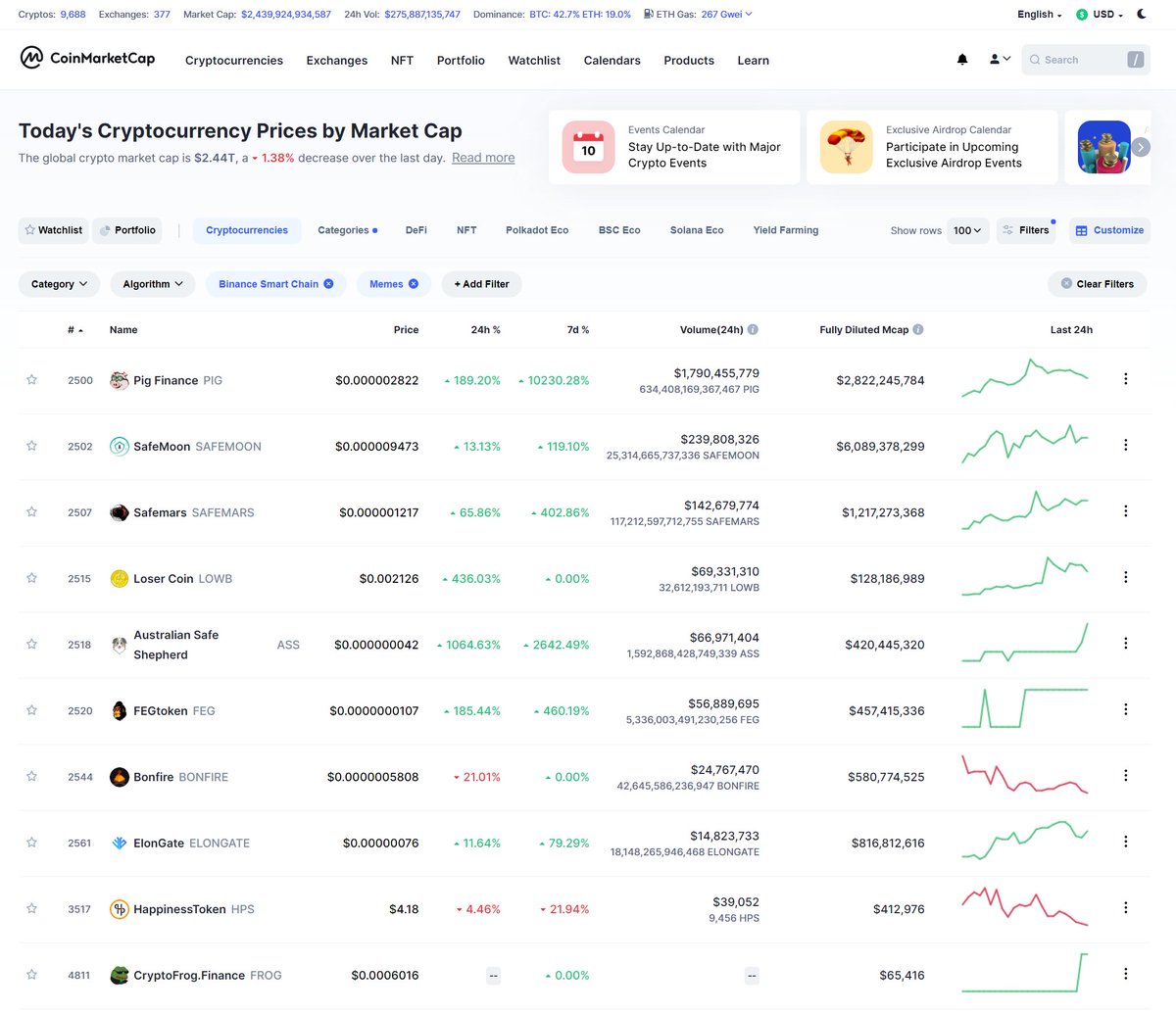Star ElonGate to add to watchlist
This screenshot has height=1013, width=1176.
pyautogui.click(x=31, y=843)
